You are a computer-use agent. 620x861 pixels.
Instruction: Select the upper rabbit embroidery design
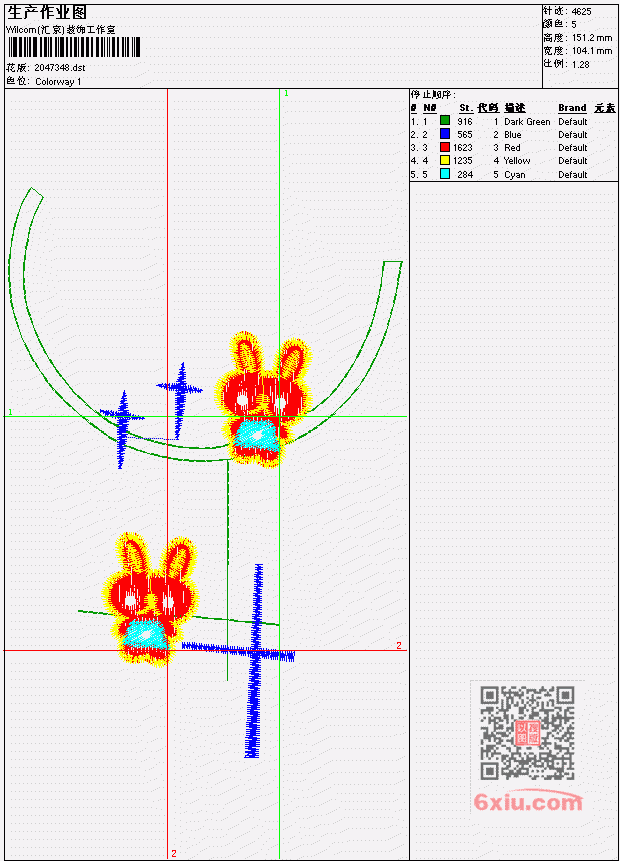coord(264,400)
